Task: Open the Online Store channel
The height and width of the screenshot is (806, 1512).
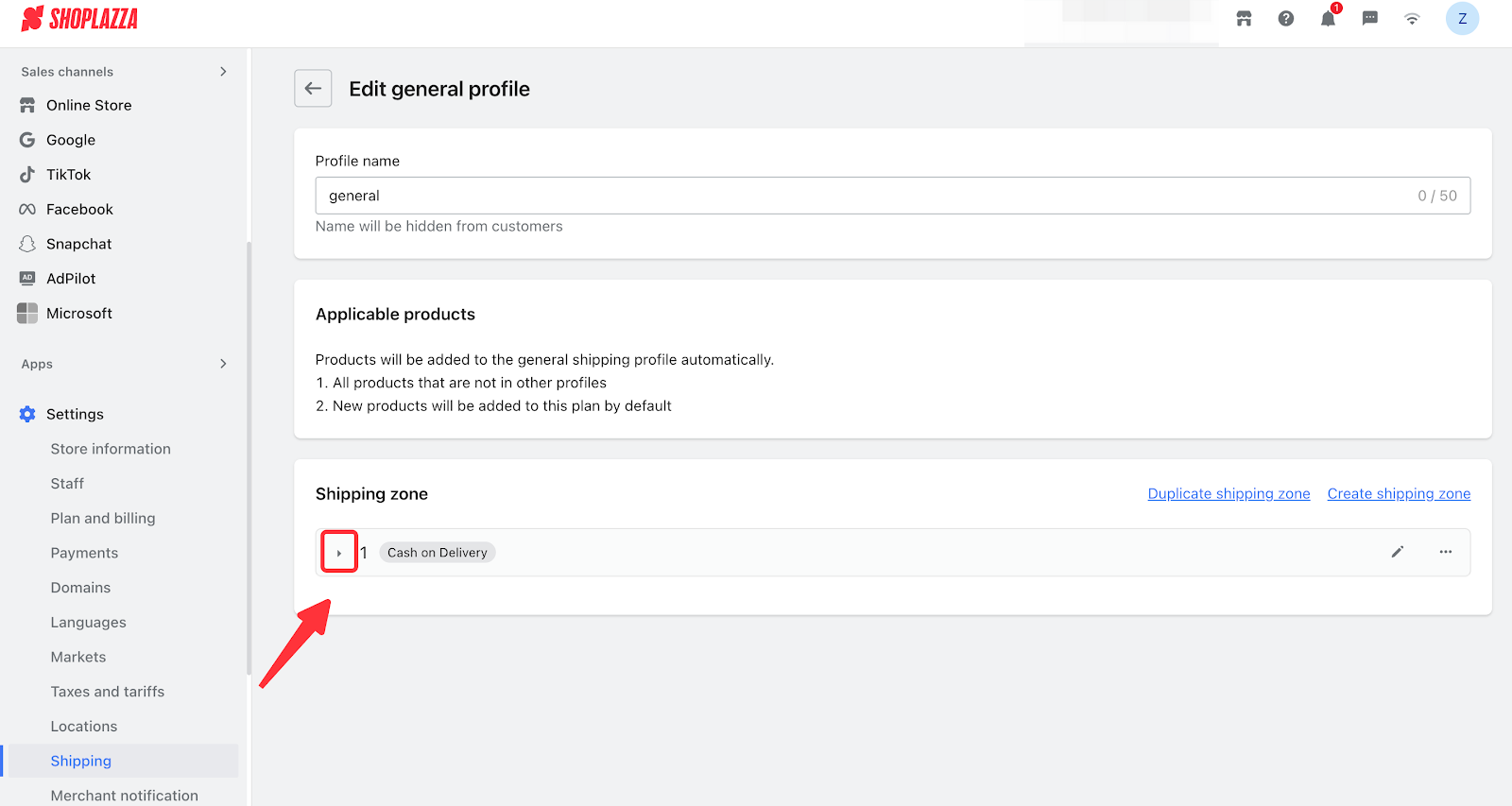Action: coord(89,105)
